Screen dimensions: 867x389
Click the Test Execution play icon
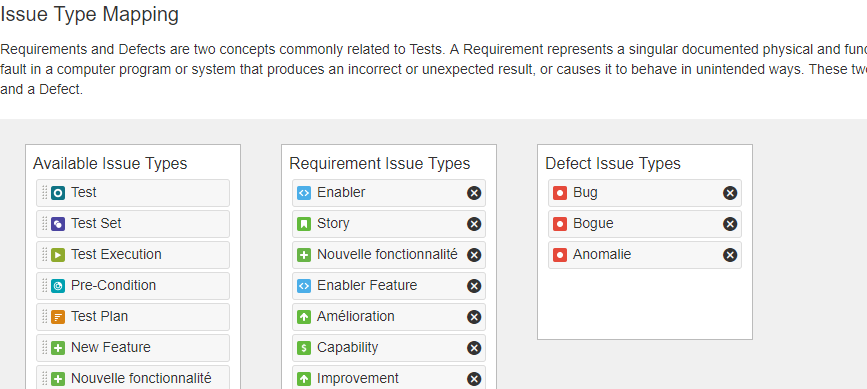(x=58, y=255)
